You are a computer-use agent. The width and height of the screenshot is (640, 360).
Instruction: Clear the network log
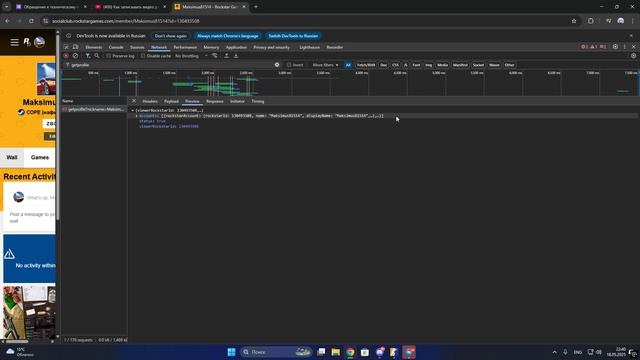pyautogui.click(x=76, y=56)
